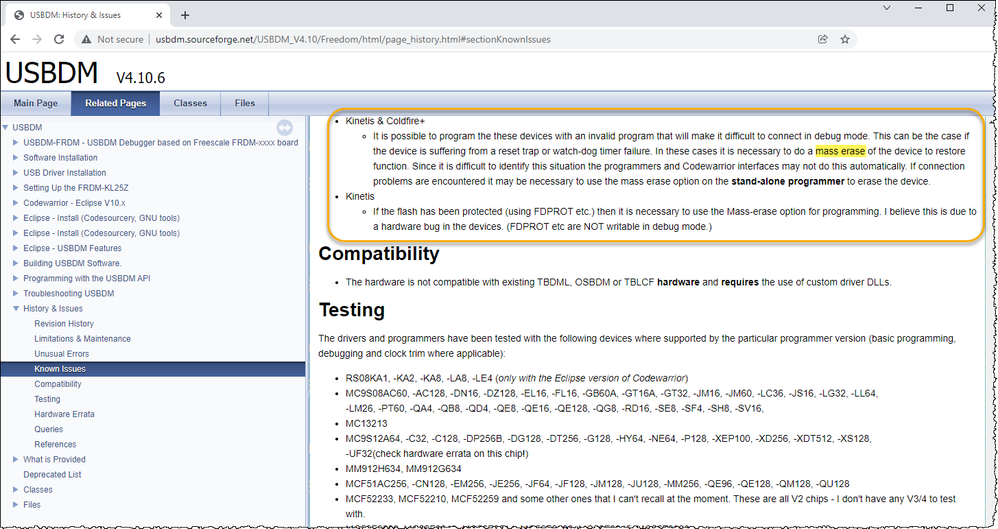Click the browser Forward arrow
Image resolution: width=998 pixels, height=529 pixels.
(37, 39)
